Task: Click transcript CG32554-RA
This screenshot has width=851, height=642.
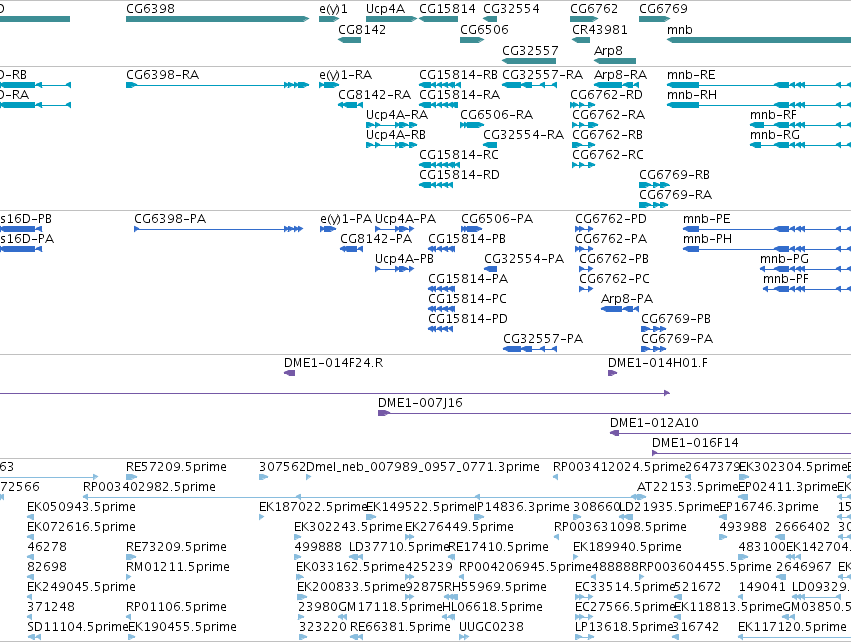Action: point(490,145)
